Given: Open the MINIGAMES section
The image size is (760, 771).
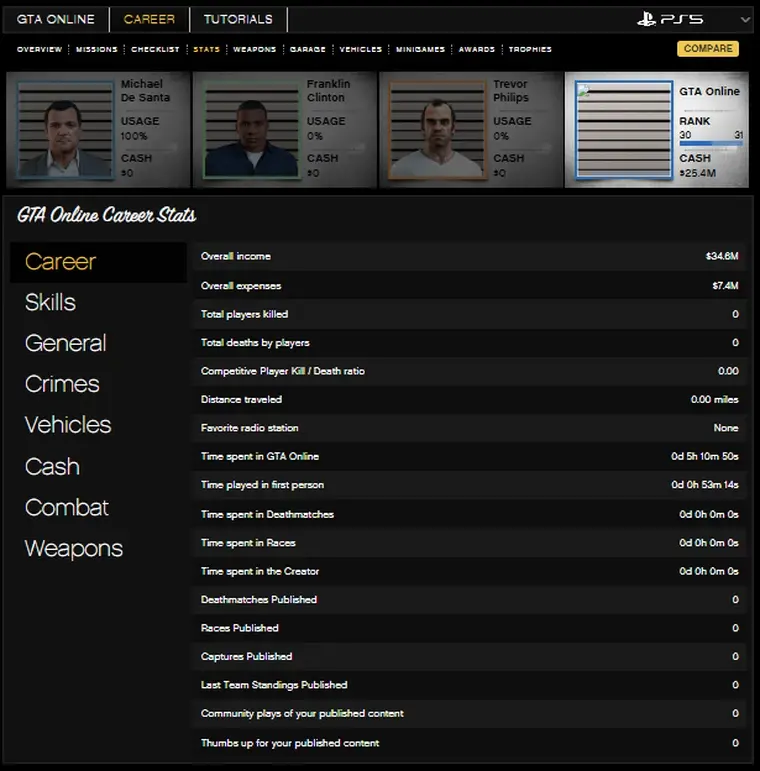Looking at the screenshot, I should coord(420,49).
